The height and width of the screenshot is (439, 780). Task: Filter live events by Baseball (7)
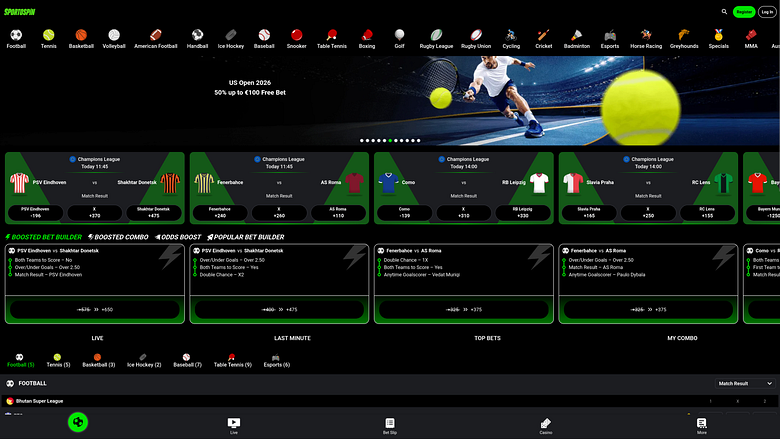tap(188, 360)
